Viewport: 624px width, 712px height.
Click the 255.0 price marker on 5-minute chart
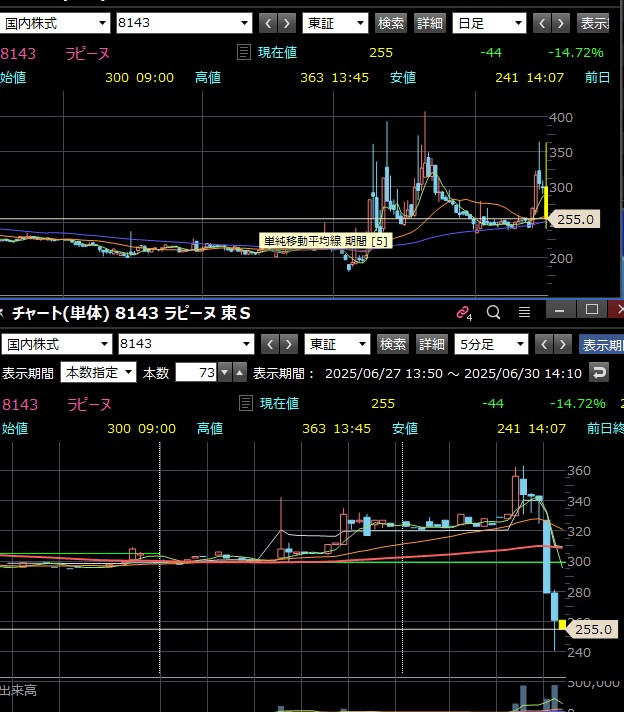[592, 629]
